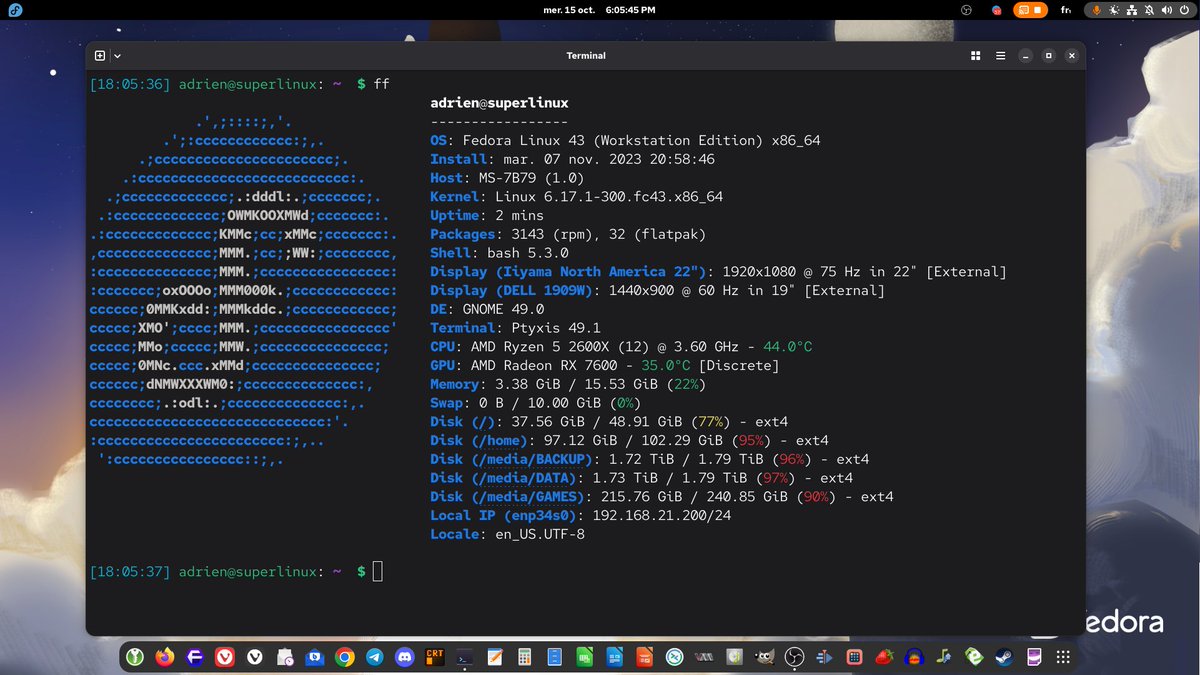Expand the new tab profile dropdown arrow

point(117,56)
